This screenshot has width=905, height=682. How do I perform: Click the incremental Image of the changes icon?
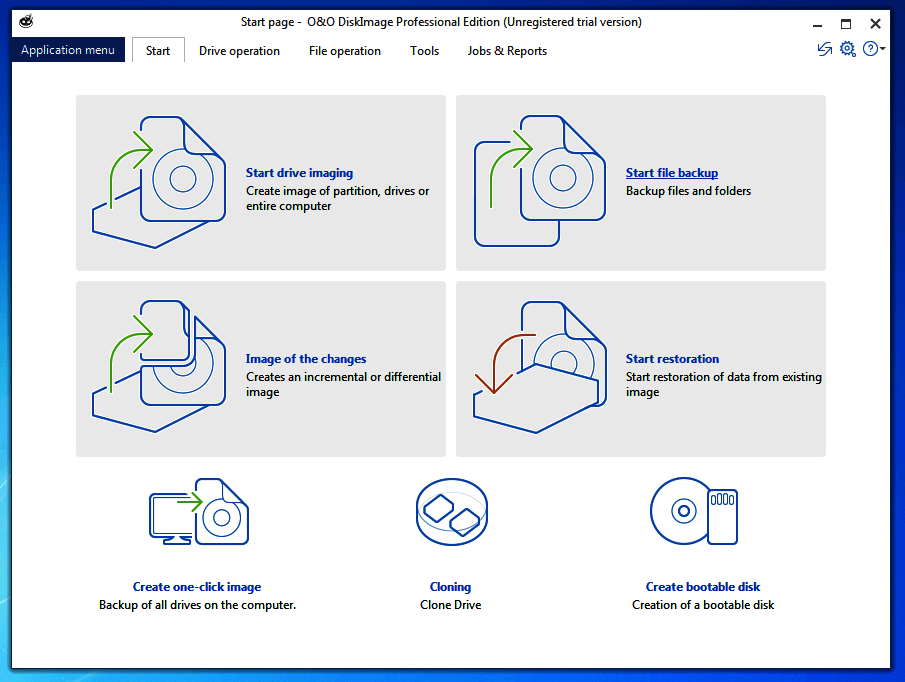coord(160,368)
